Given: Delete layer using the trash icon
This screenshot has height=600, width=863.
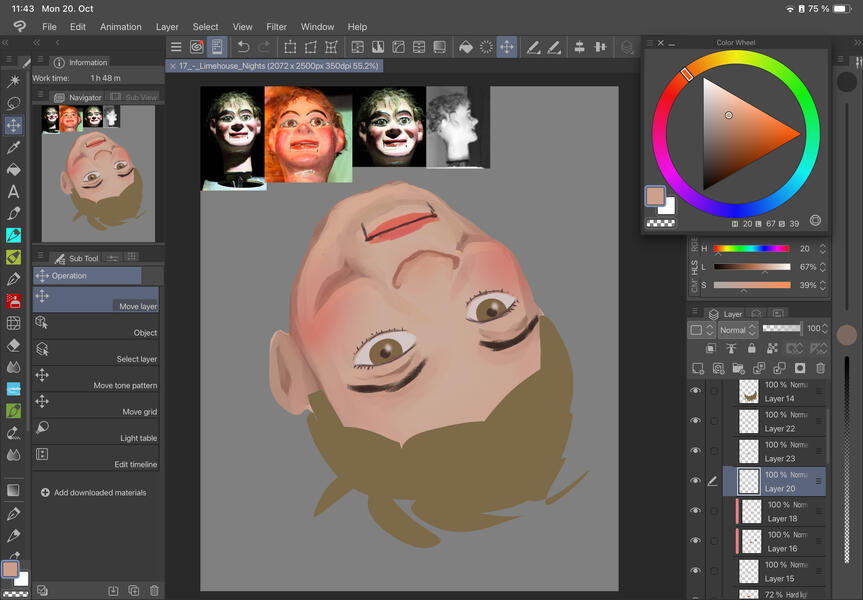Looking at the screenshot, I should 820,368.
